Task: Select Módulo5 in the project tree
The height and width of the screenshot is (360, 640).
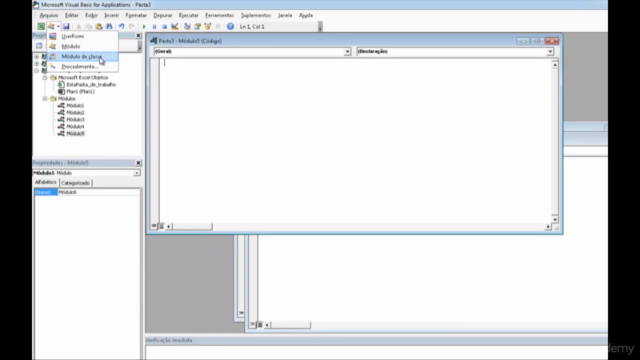Action: point(75,133)
